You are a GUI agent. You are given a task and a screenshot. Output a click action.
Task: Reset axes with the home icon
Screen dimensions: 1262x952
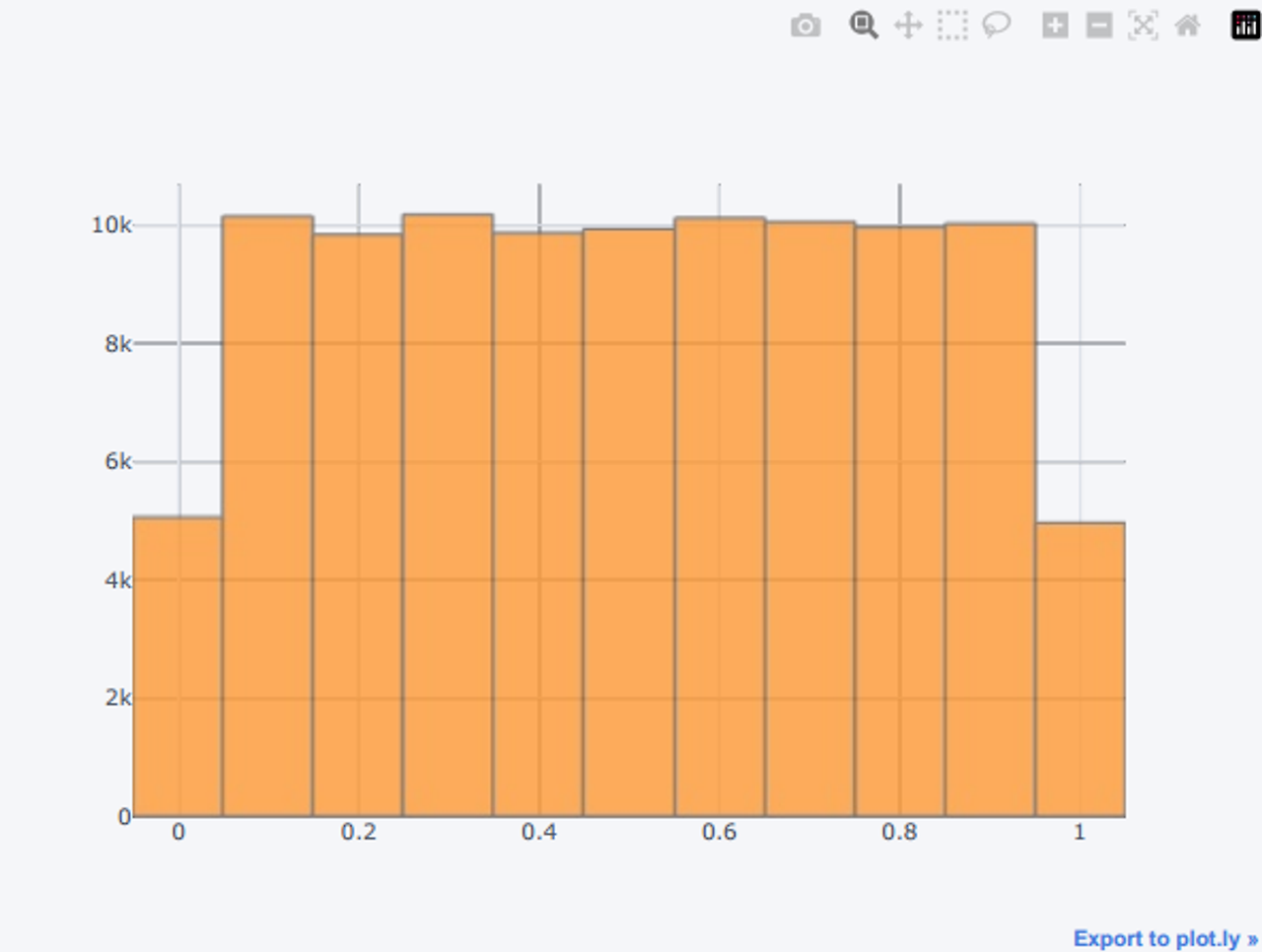point(1188,26)
